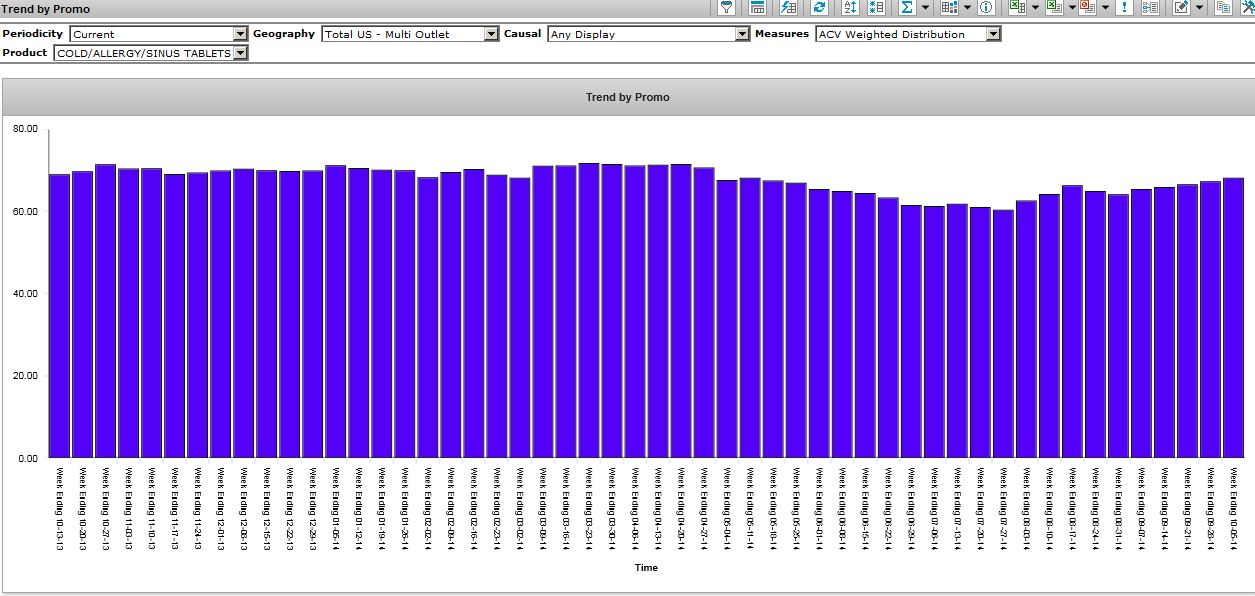
Task: Click the first green Excel export icon
Action: (1017, 7)
